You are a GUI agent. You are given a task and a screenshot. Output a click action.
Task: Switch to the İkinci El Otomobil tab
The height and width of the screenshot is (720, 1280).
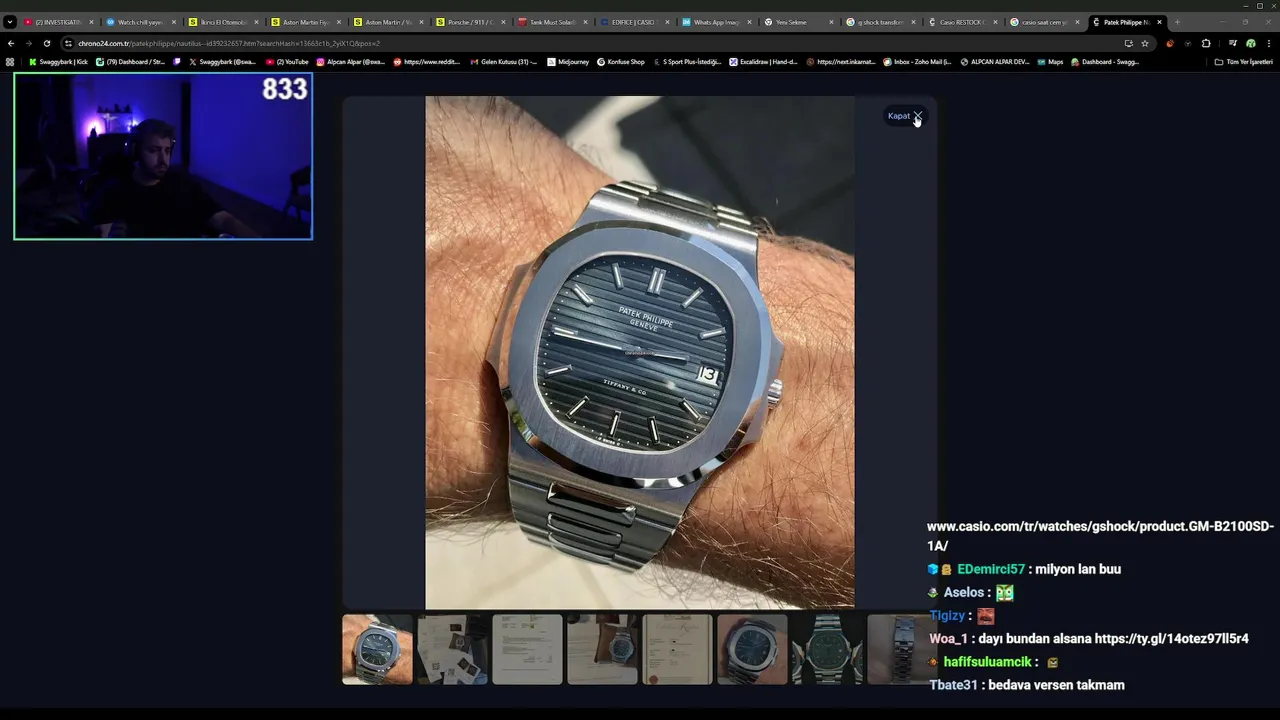tap(222, 22)
